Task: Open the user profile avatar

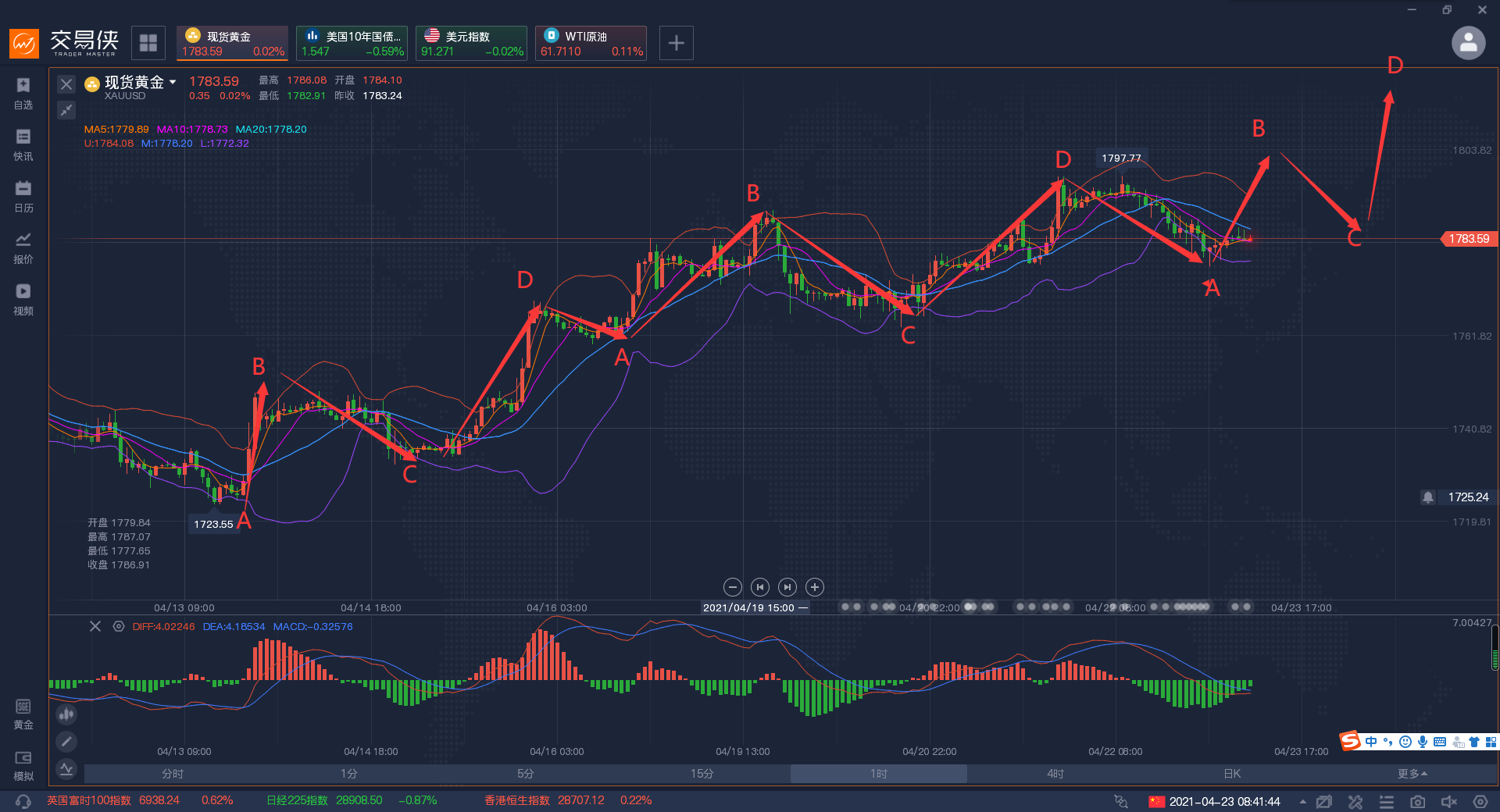Action: (1468, 43)
